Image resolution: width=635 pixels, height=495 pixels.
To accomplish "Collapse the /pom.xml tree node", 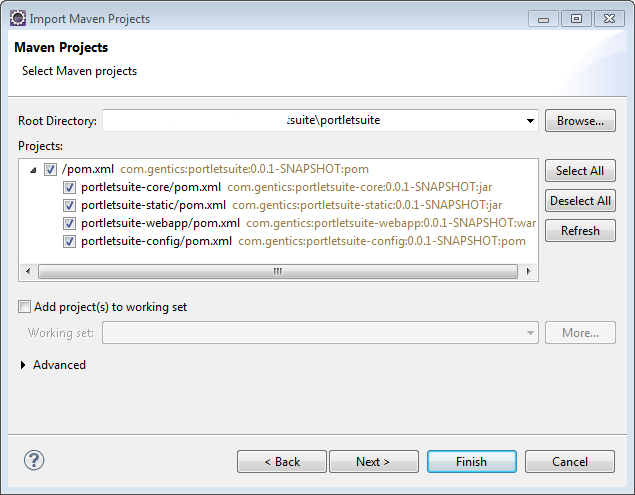I will click(x=33, y=170).
